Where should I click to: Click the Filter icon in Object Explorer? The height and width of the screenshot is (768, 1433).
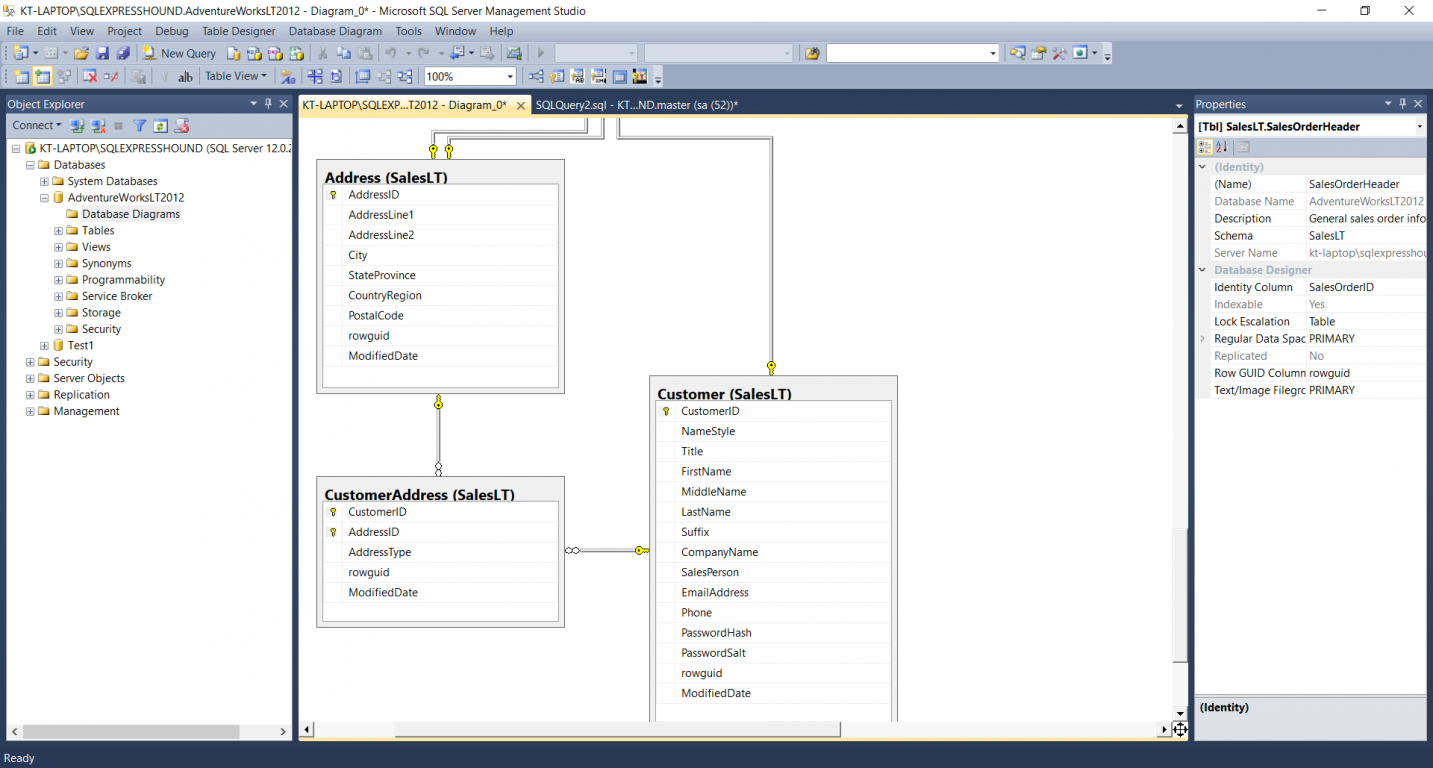(140, 126)
